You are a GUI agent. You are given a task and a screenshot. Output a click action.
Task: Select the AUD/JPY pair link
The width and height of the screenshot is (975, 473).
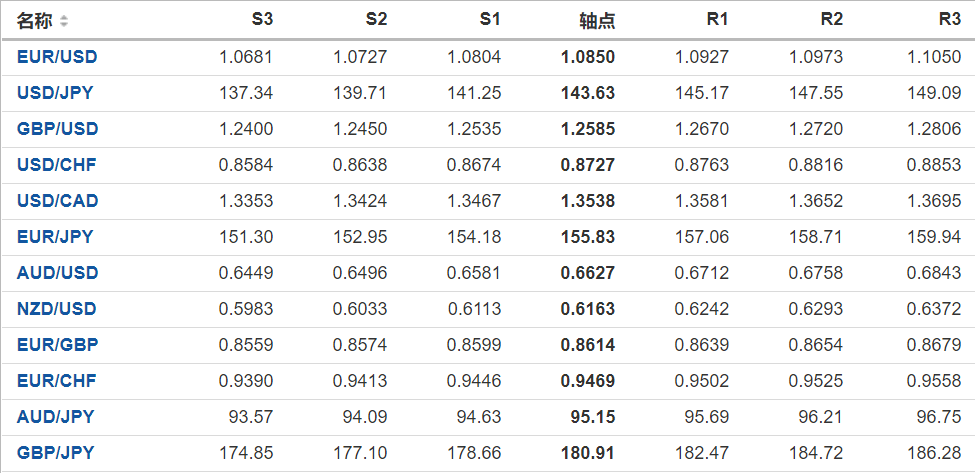tap(55, 417)
